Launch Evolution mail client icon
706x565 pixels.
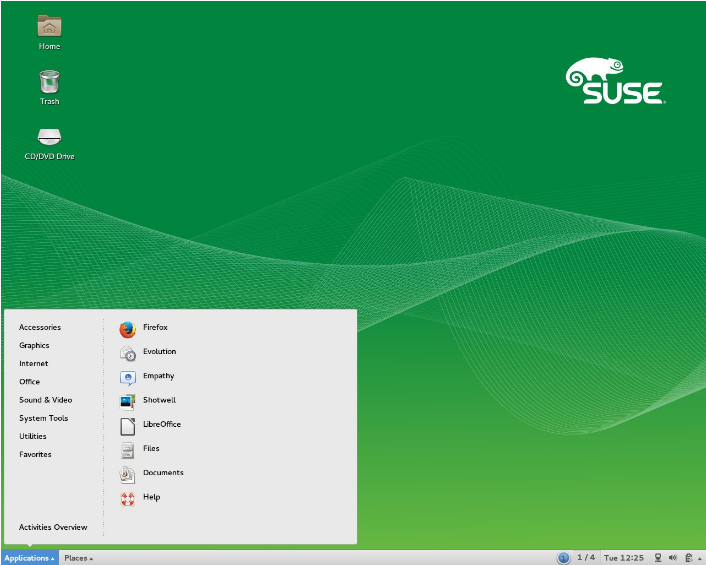[x=127, y=354]
